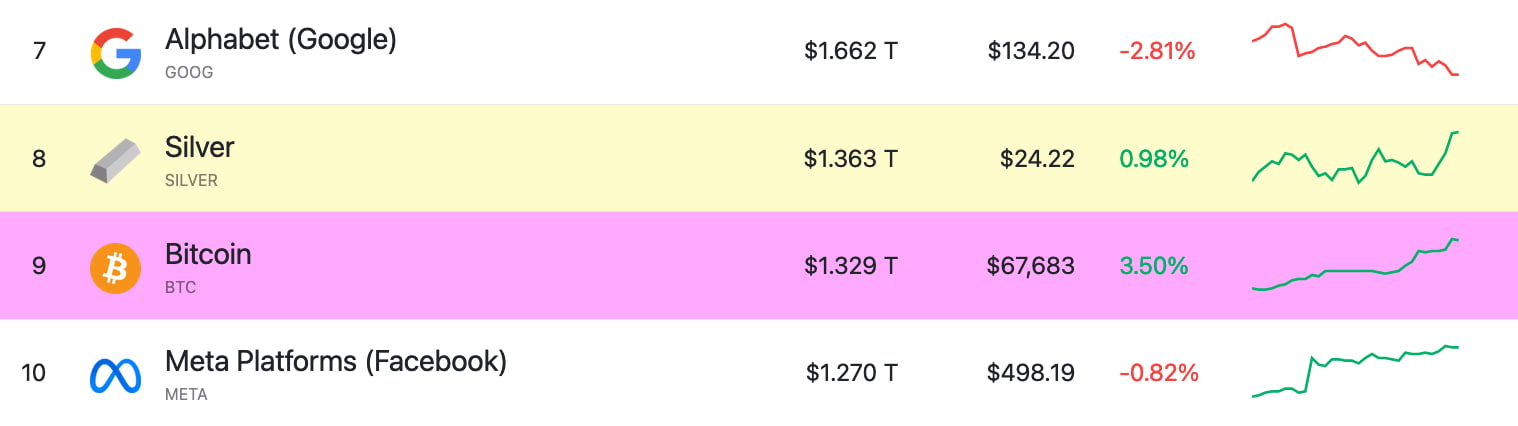Click the Alphabet Google logo icon
The width and height of the screenshot is (1518, 426).
[116, 52]
